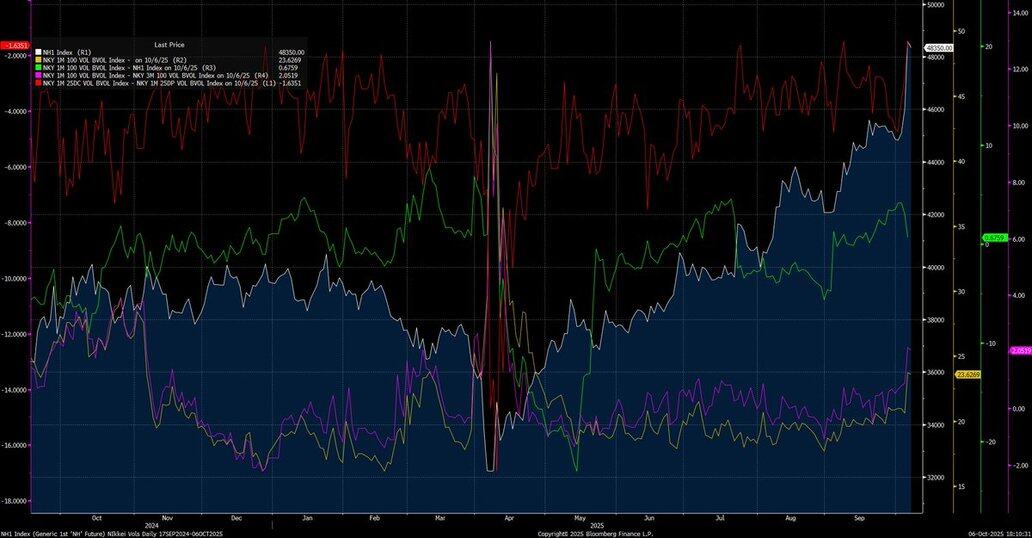This screenshot has height=538, width=1032.
Task: Click the 2024 year label below axis
Action: coord(152,525)
